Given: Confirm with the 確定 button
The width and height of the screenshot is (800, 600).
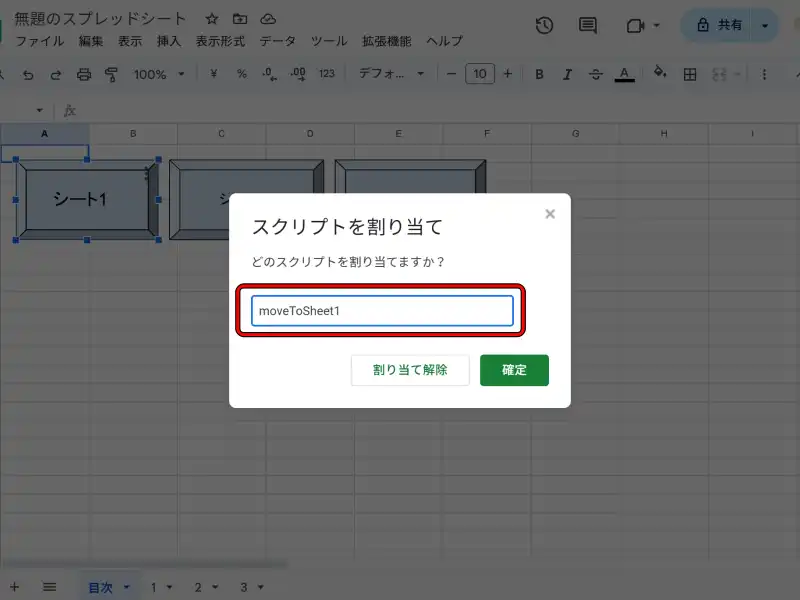Looking at the screenshot, I should click(514, 370).
